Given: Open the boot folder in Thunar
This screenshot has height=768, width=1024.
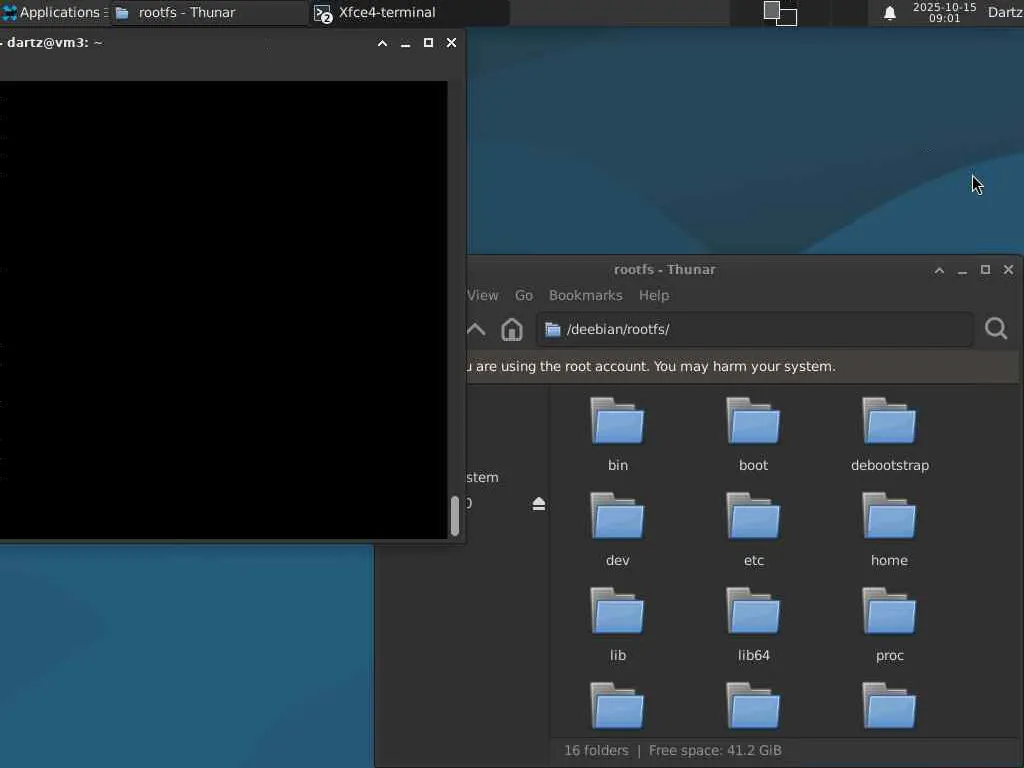Looking at the screenshot, I should pos(753,434).
